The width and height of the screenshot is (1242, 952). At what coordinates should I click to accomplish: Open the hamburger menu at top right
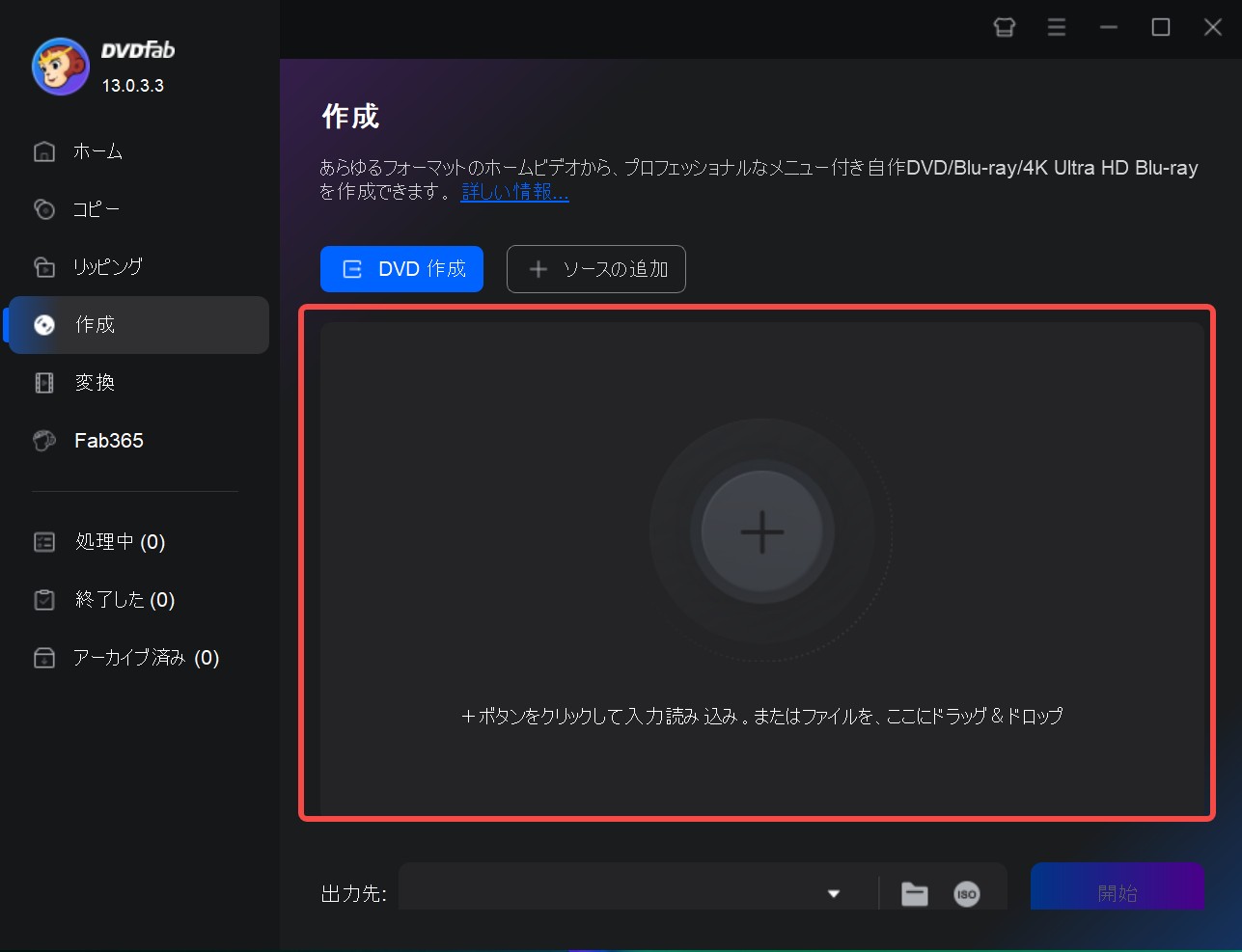click(x=1056, y=27)
